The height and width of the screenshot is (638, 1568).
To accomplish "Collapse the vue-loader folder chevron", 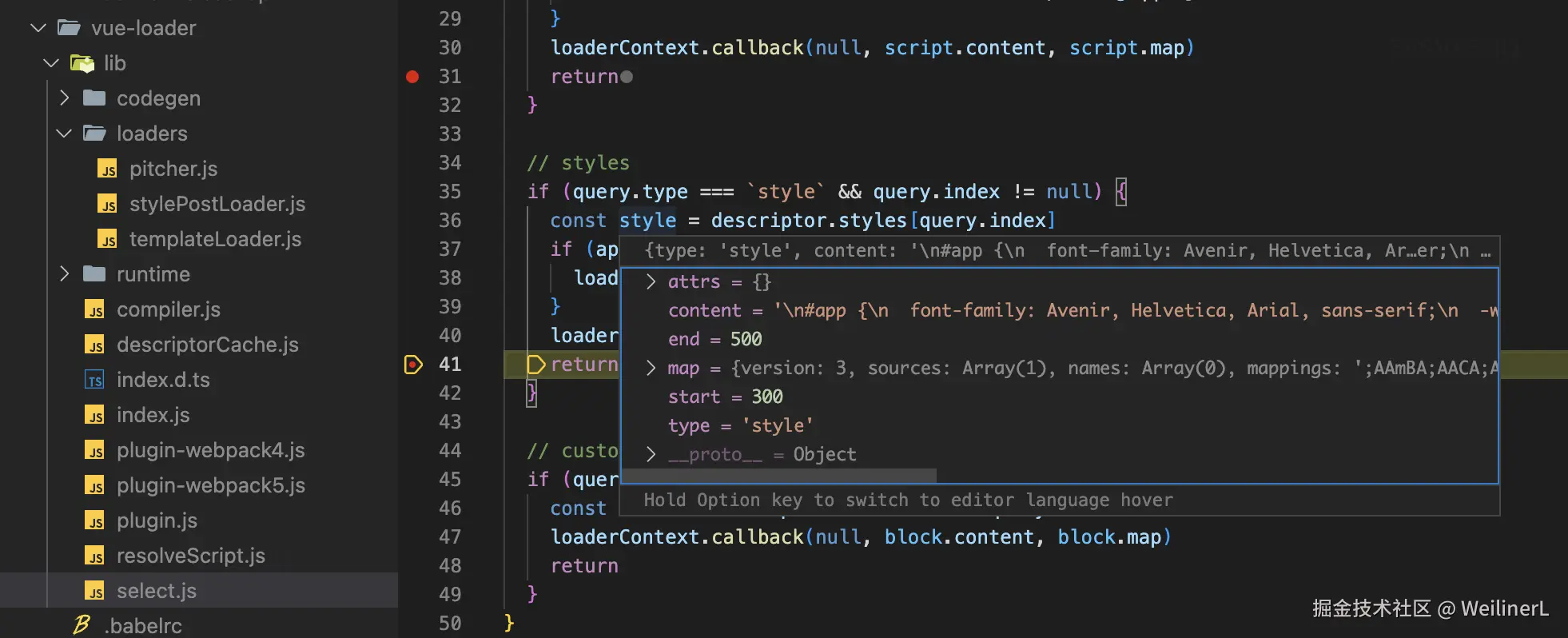I will [38, 28].
